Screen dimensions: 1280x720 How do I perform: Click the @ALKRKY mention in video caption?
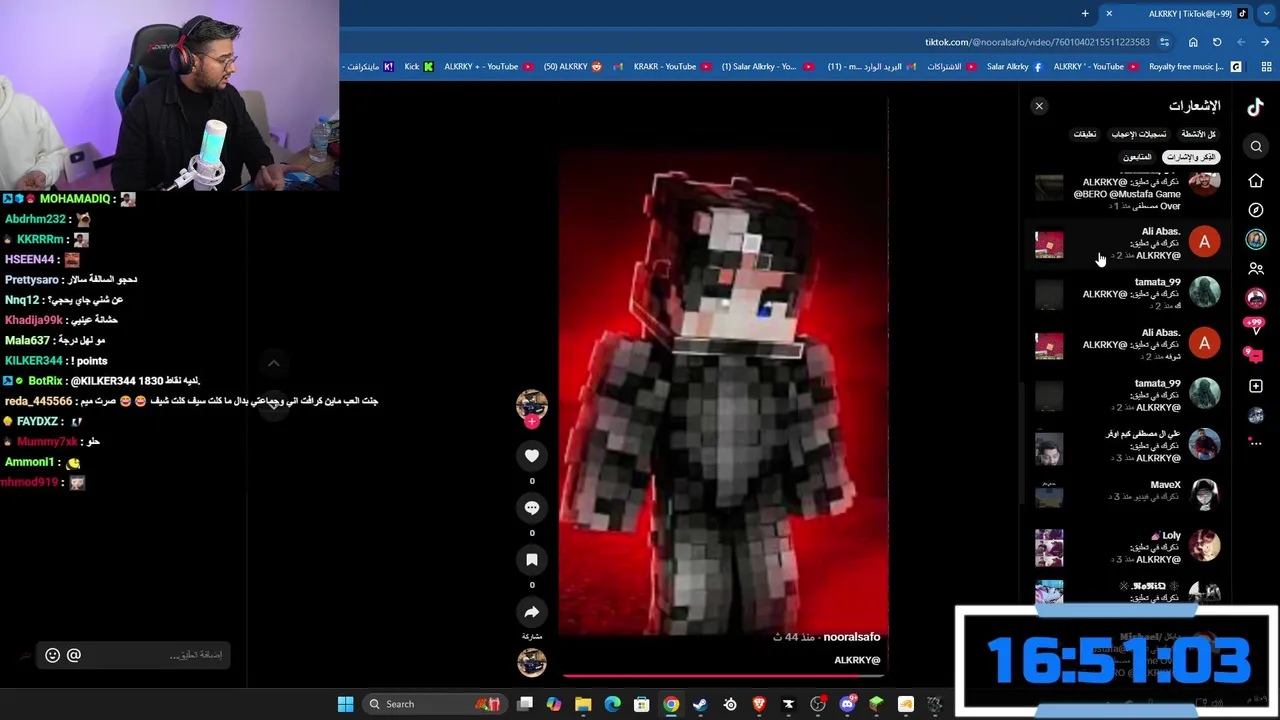(x=857, y=660)
